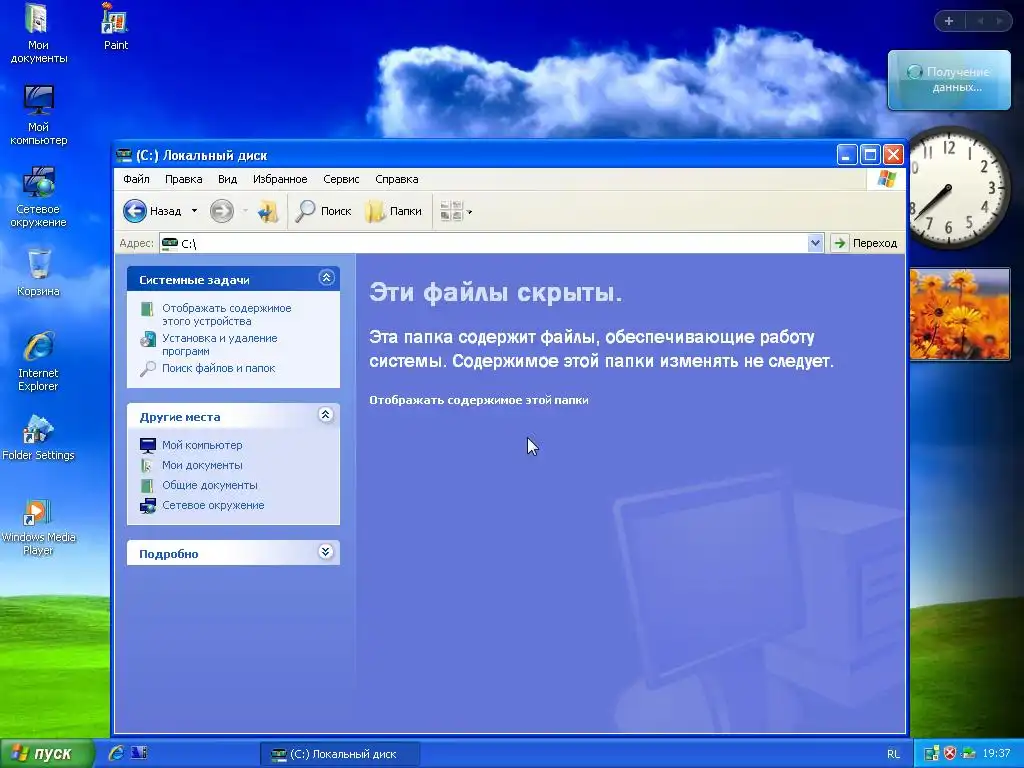Click Поиск файлов и папок link
The height and width of the screenshot is (768, 1024).
pos(218,368)
